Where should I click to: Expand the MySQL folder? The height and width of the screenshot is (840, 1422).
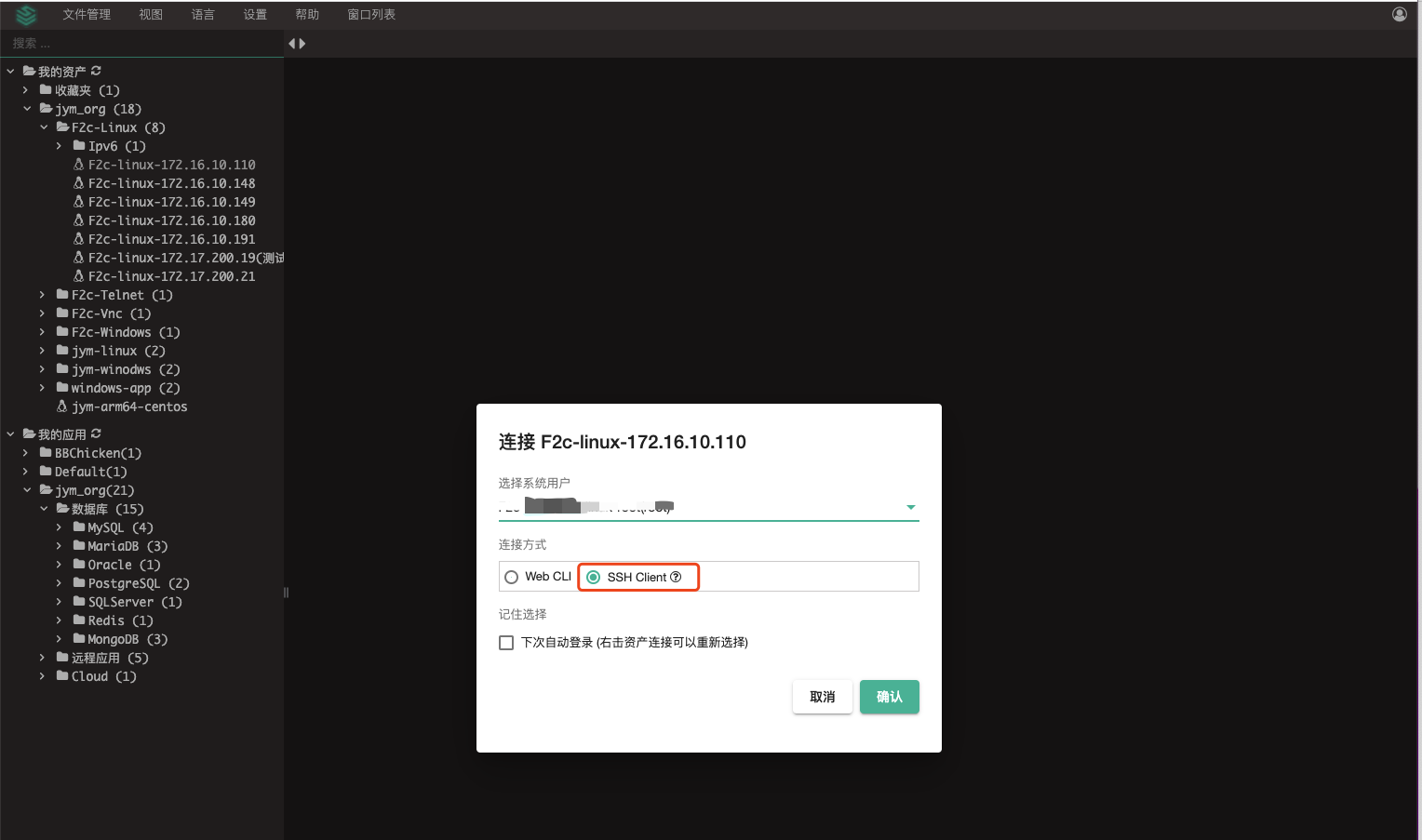click(x=59, y=527)
